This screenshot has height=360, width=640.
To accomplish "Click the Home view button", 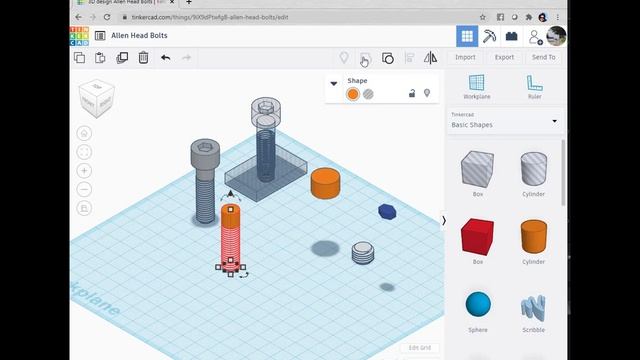I will (x=84, y=133).
